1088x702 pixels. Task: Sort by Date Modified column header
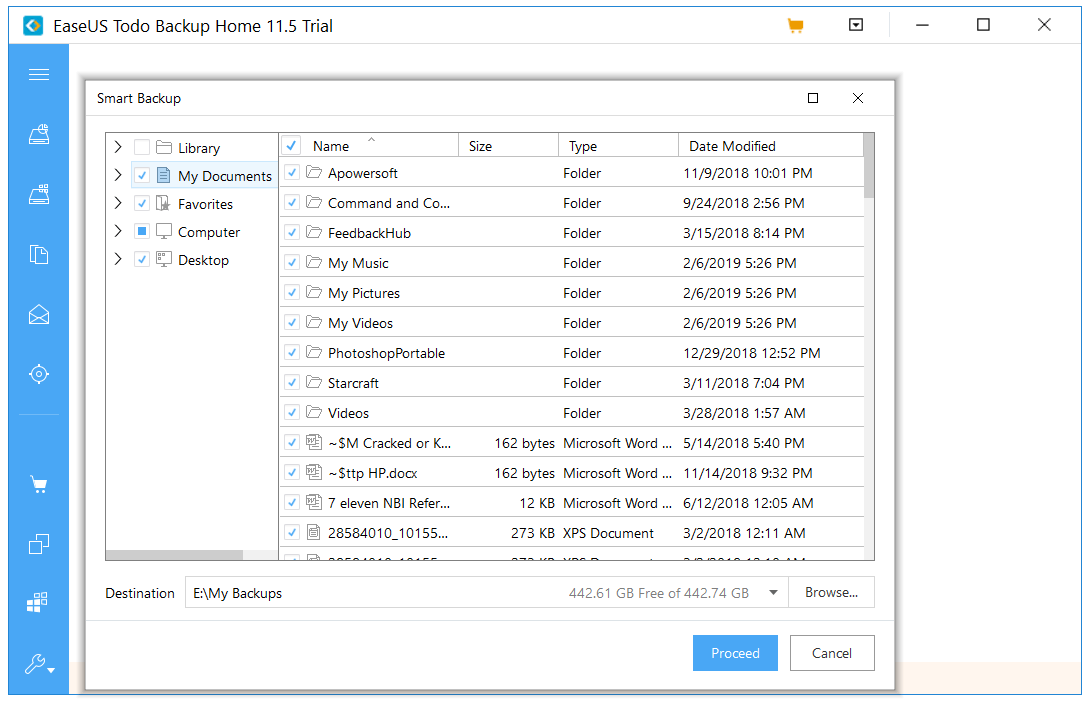point(770,146)
